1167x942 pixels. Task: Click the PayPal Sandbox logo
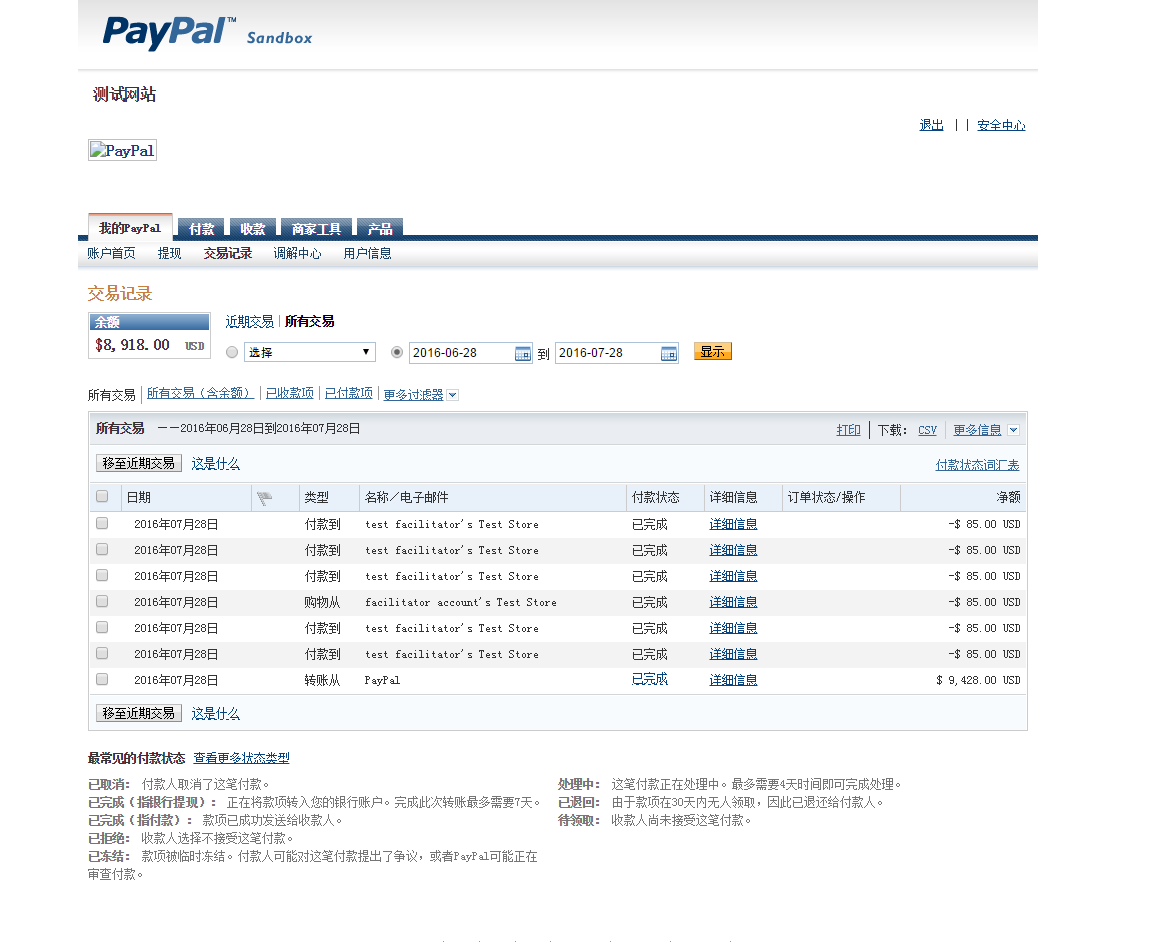[x=208, y=33]
